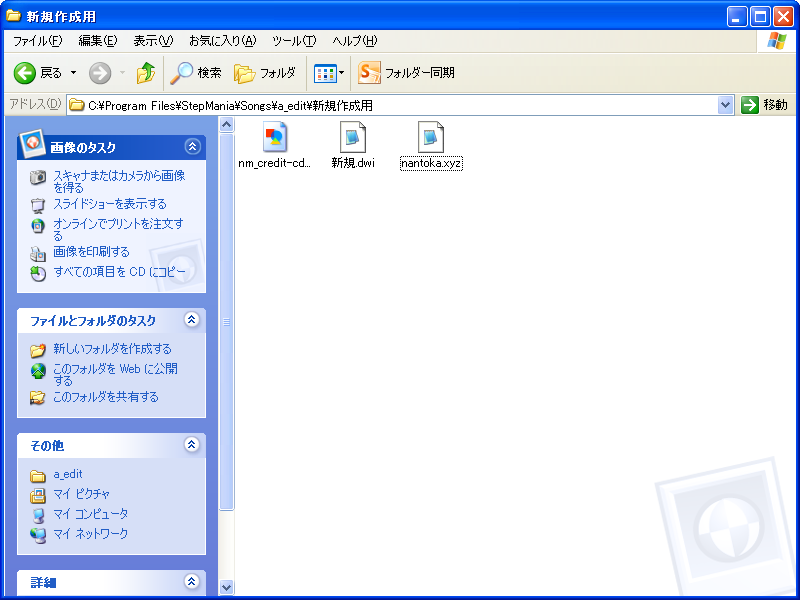Click the a_edit folder icon
Screen dimensions: 800x600
pos(38,476)
